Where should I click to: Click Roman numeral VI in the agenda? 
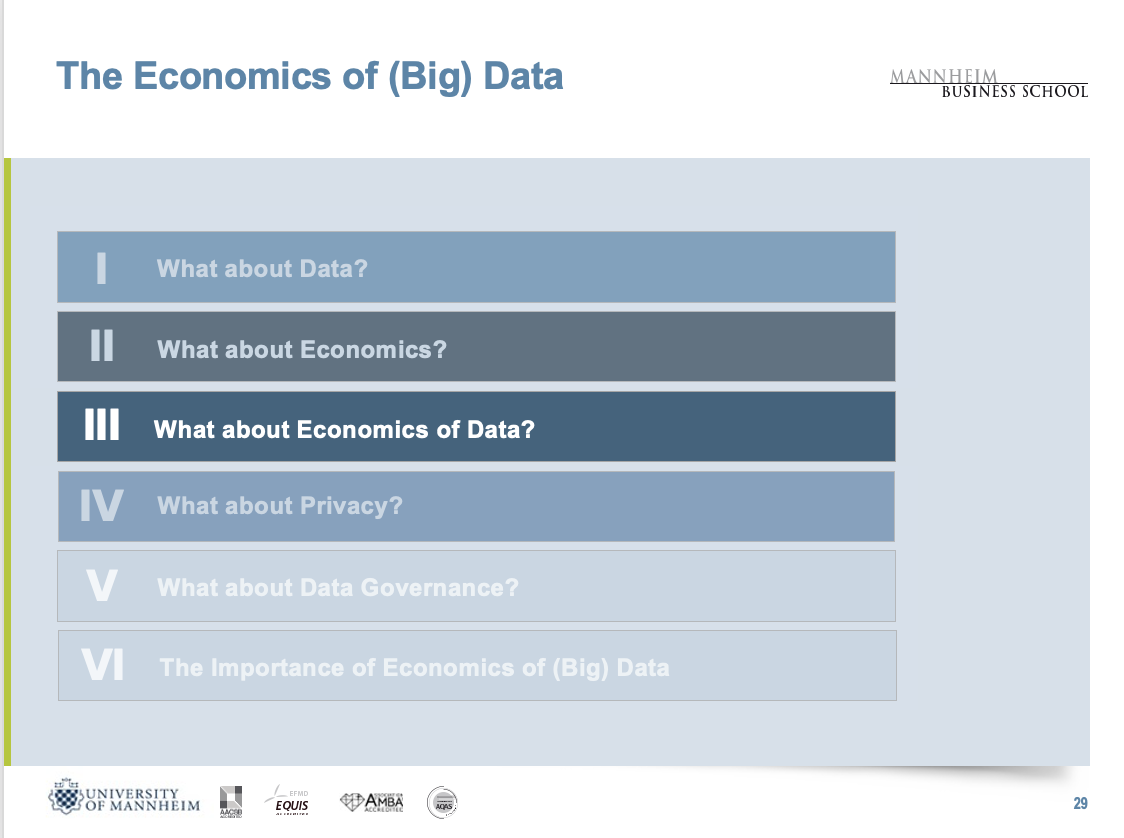tap(103, 666)
